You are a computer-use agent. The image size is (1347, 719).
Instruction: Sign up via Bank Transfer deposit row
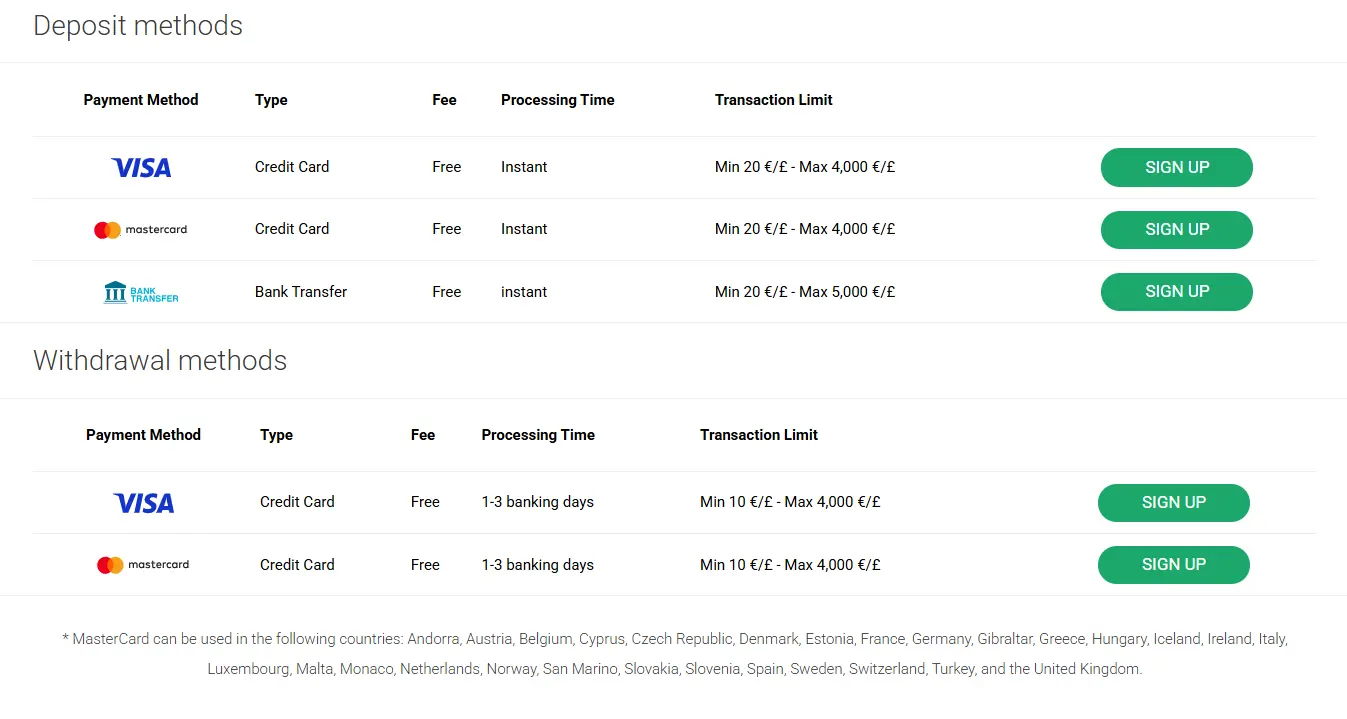(1177, 291)
